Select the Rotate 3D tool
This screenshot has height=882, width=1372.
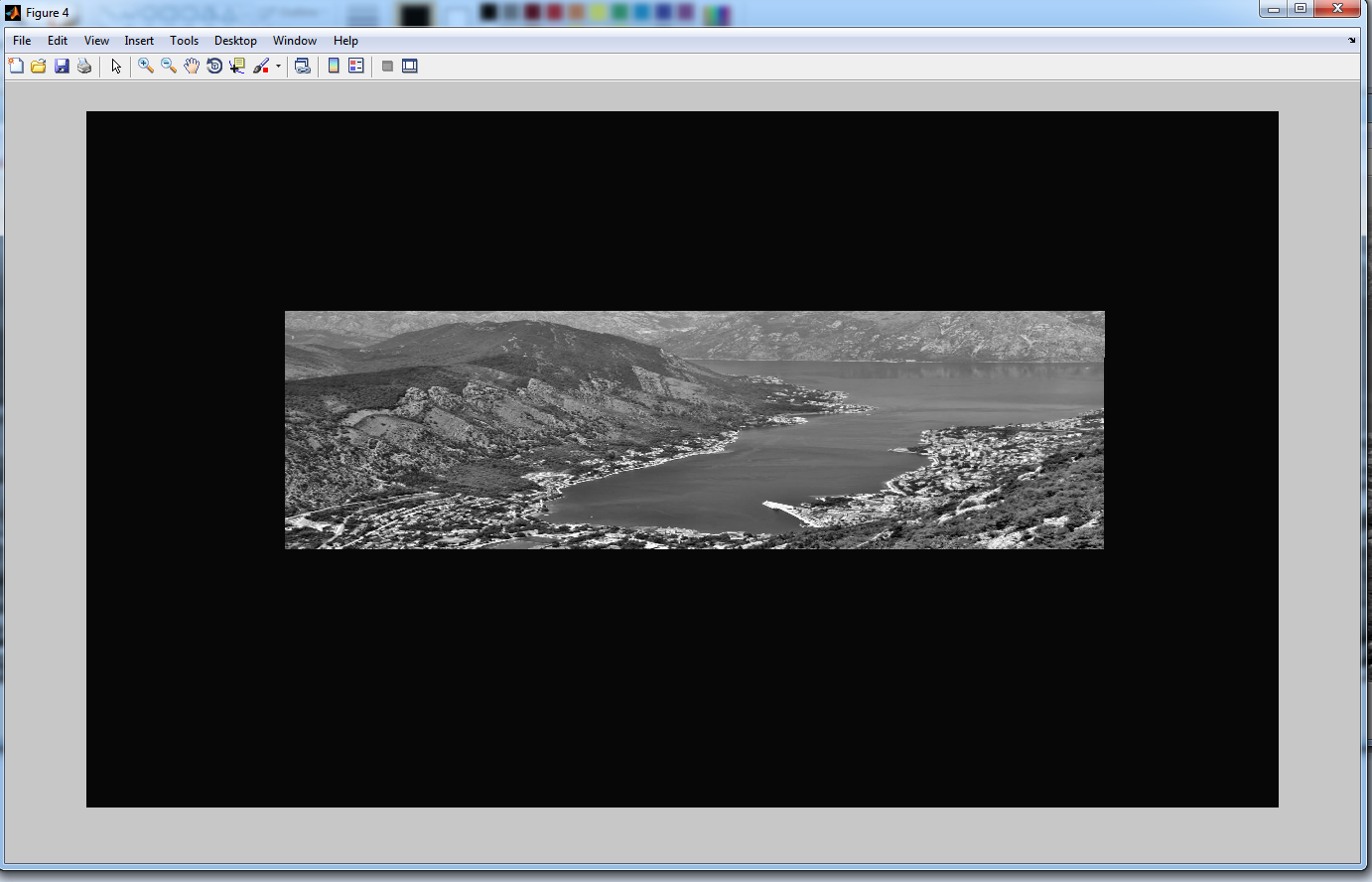(214, 66)
